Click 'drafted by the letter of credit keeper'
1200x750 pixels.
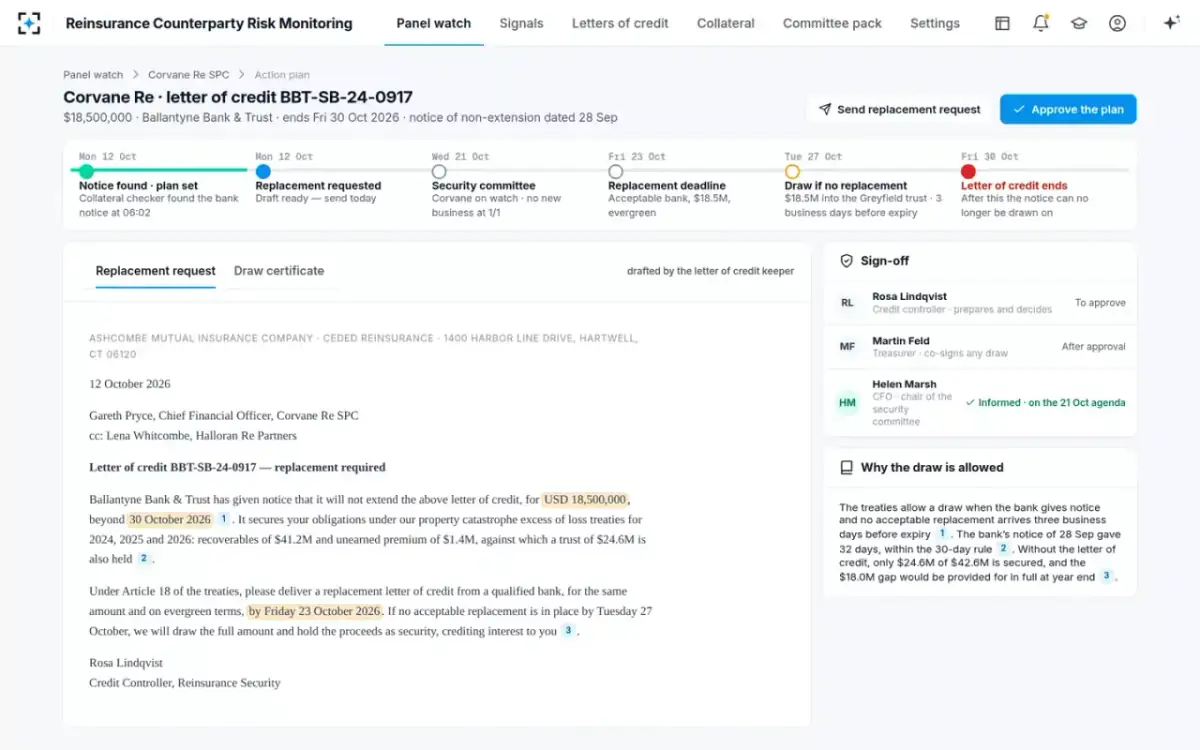tap(711, 271)
